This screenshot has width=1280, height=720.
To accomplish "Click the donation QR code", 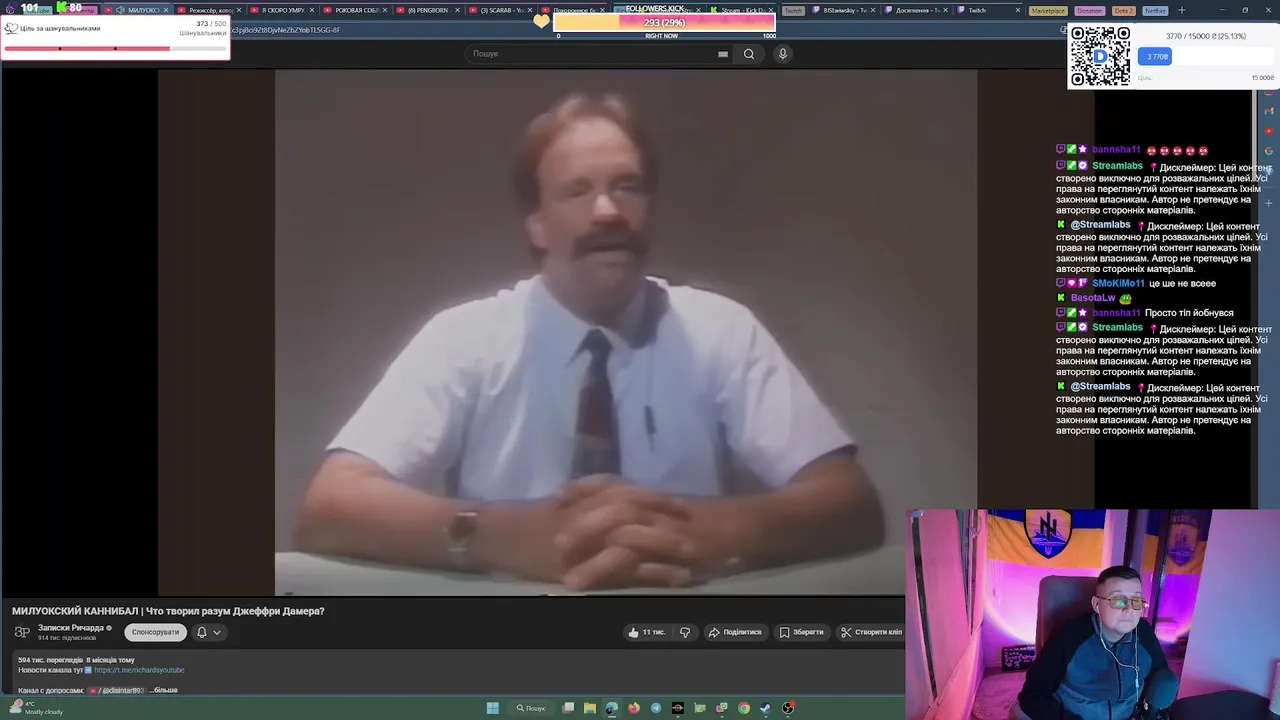I will click(x=1100, y=56).
